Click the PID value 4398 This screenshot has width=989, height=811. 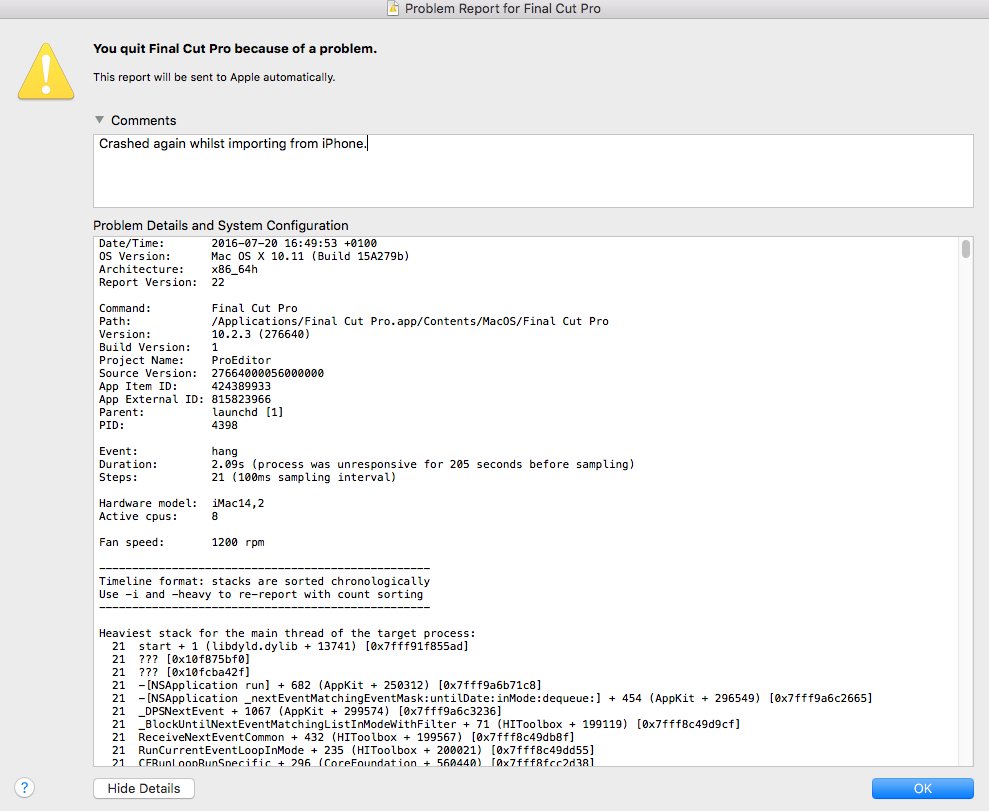pyautogui.click(x=225, y=426)
